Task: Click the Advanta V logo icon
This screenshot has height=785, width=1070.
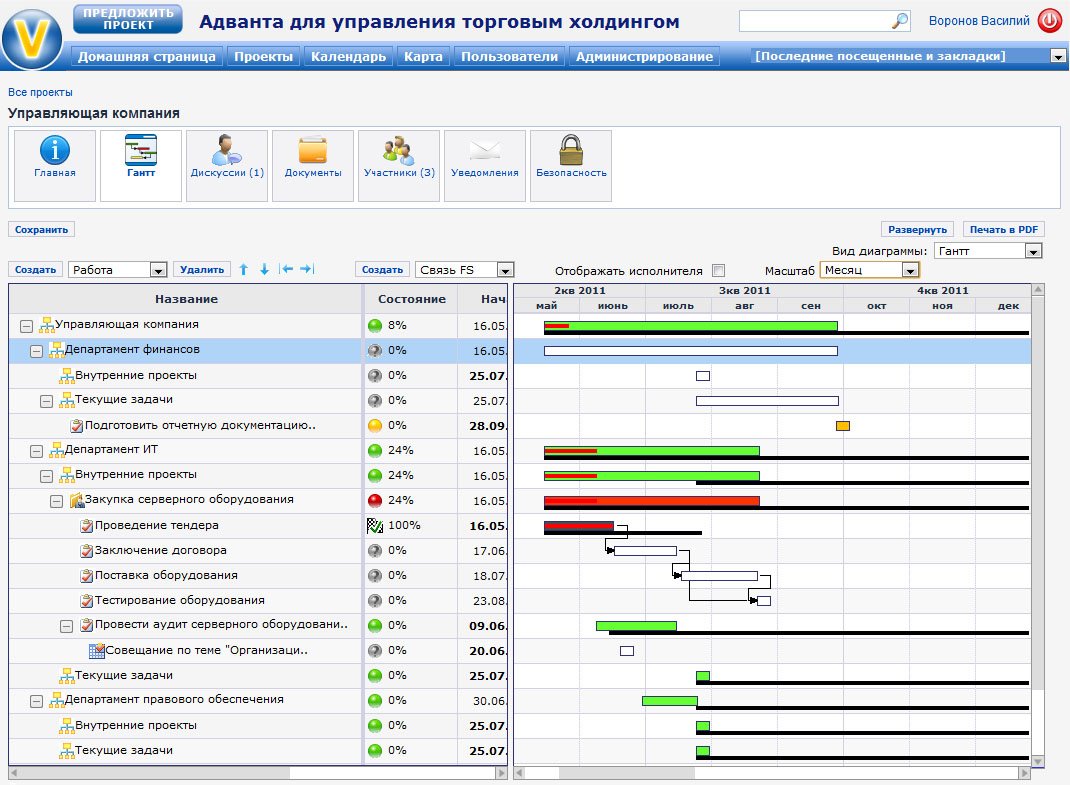Action: click(32, 38)
